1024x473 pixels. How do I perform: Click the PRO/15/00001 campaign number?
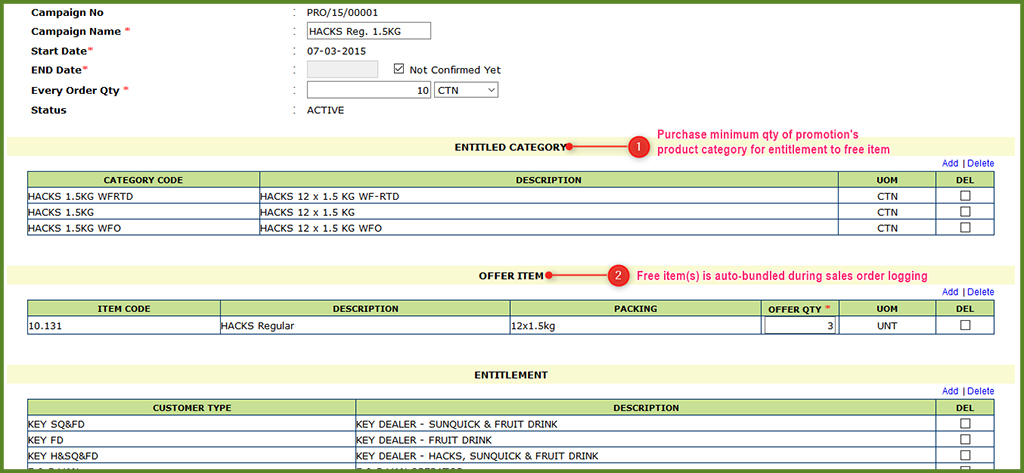342,12
